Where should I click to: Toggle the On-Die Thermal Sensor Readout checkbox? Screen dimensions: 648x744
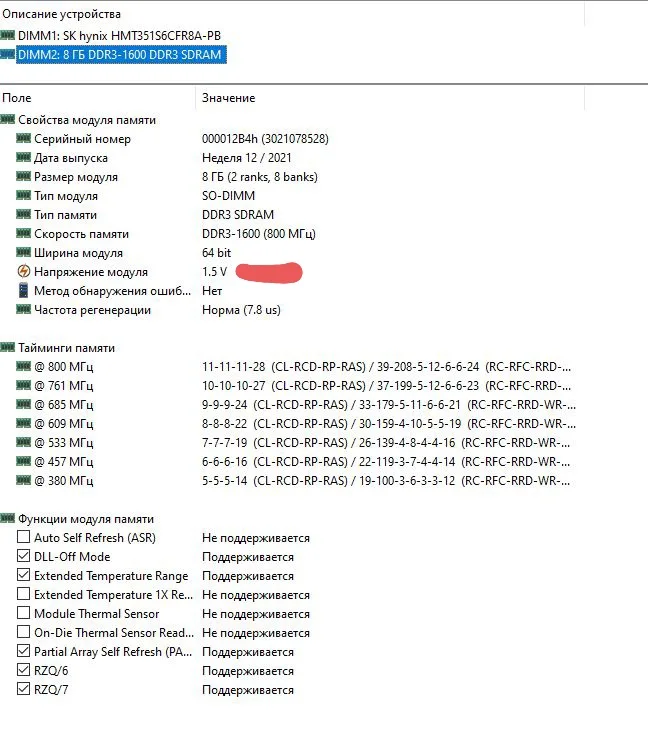click(x=23, y=632)
